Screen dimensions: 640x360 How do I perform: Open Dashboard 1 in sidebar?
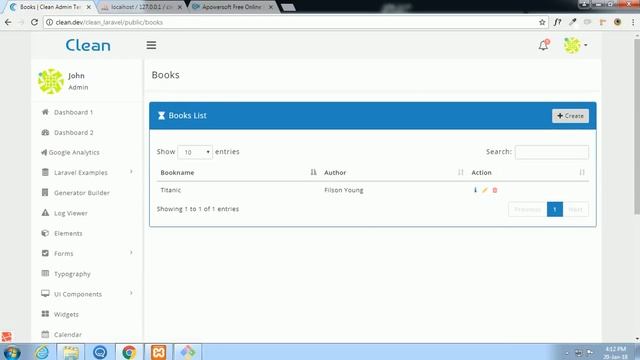pyautogui.click(x=73, y=112)
